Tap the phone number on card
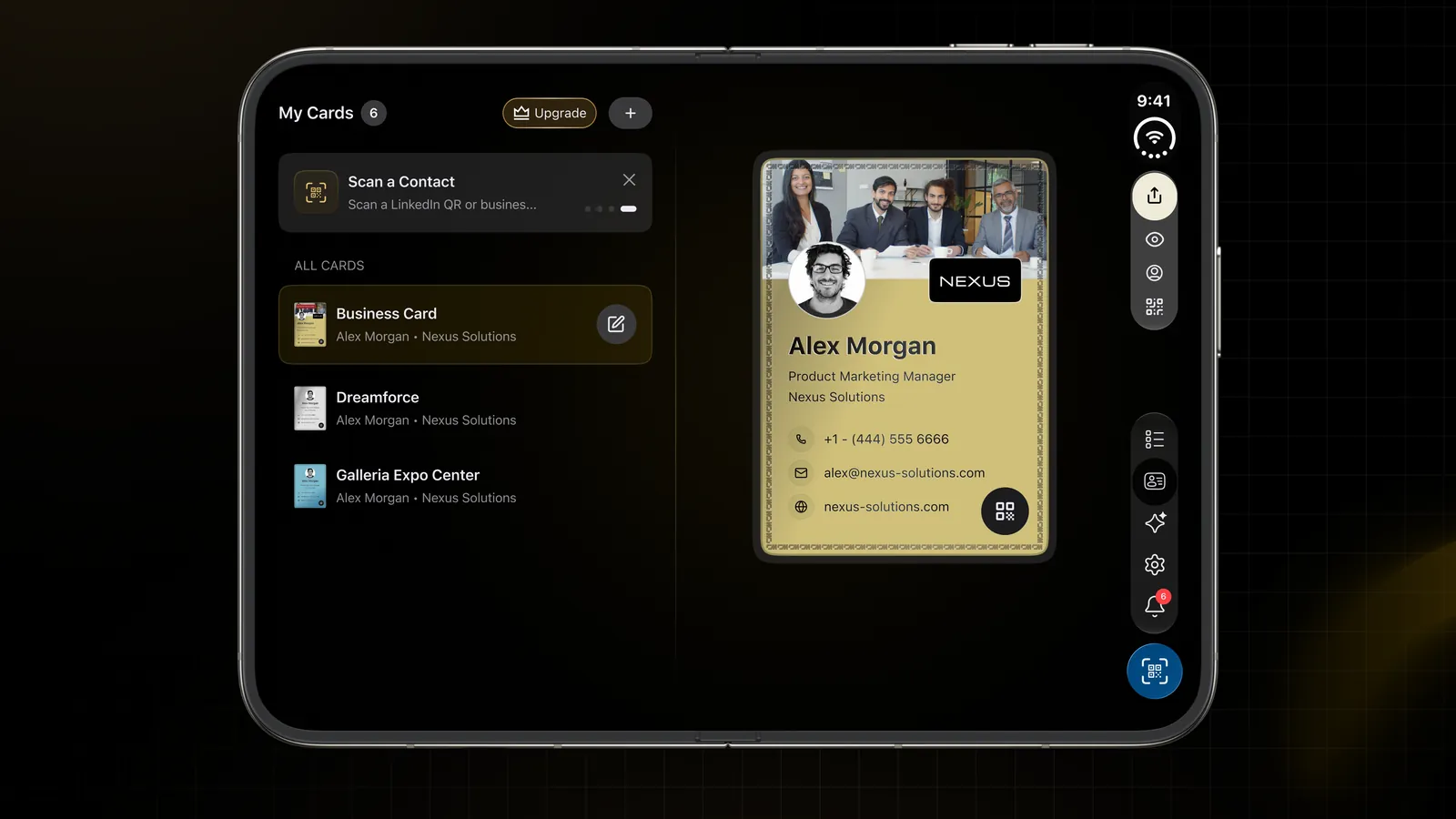Screen dimensions: 1456x819 click(x=886, y=439)
